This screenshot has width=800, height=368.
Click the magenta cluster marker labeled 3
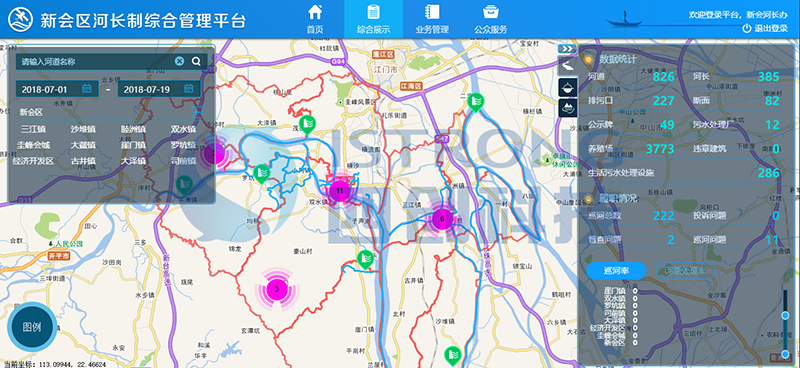click(x=277, y=289)
